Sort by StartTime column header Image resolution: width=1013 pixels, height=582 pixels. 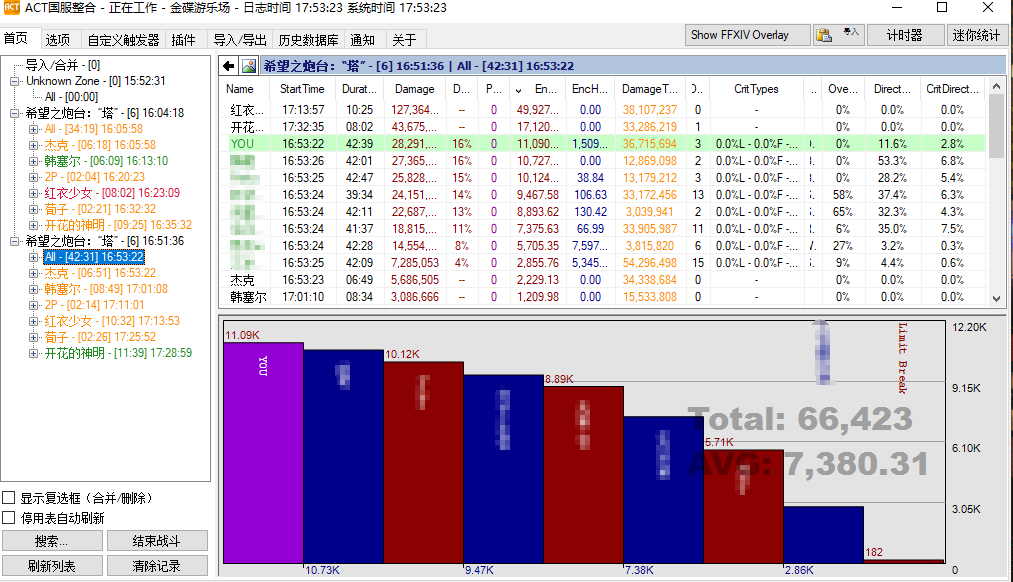[x=302, y=89]
